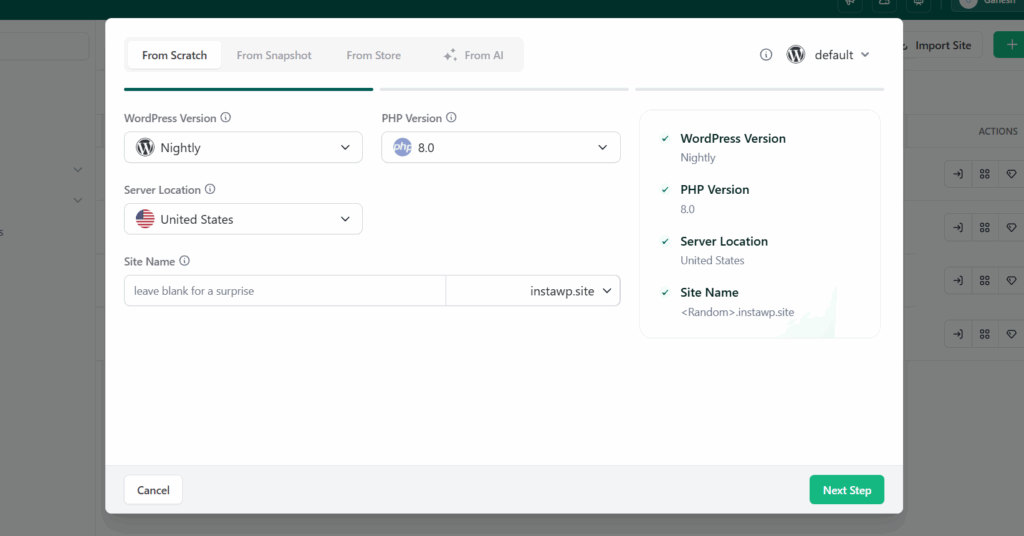Click the tag icon in first background row

point(1011,174)
